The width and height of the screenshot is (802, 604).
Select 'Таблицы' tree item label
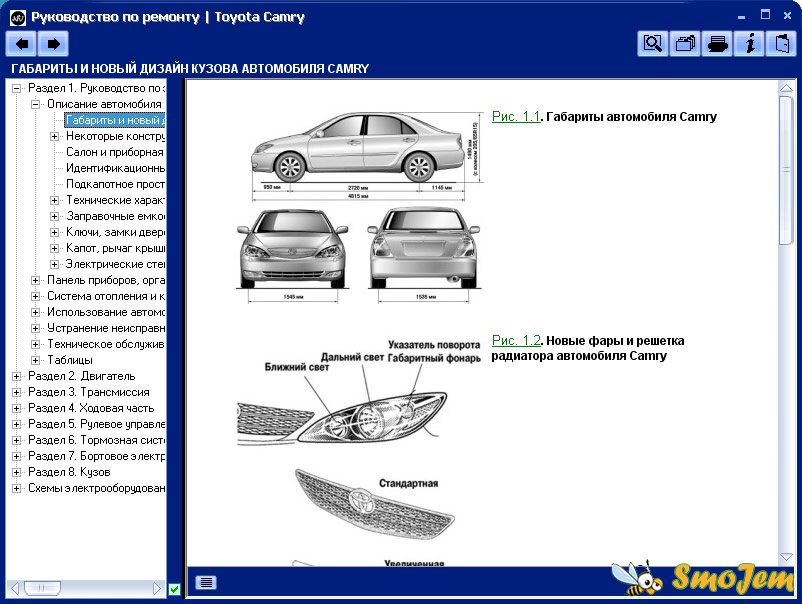pyautogui.click(x=70, y=360)
